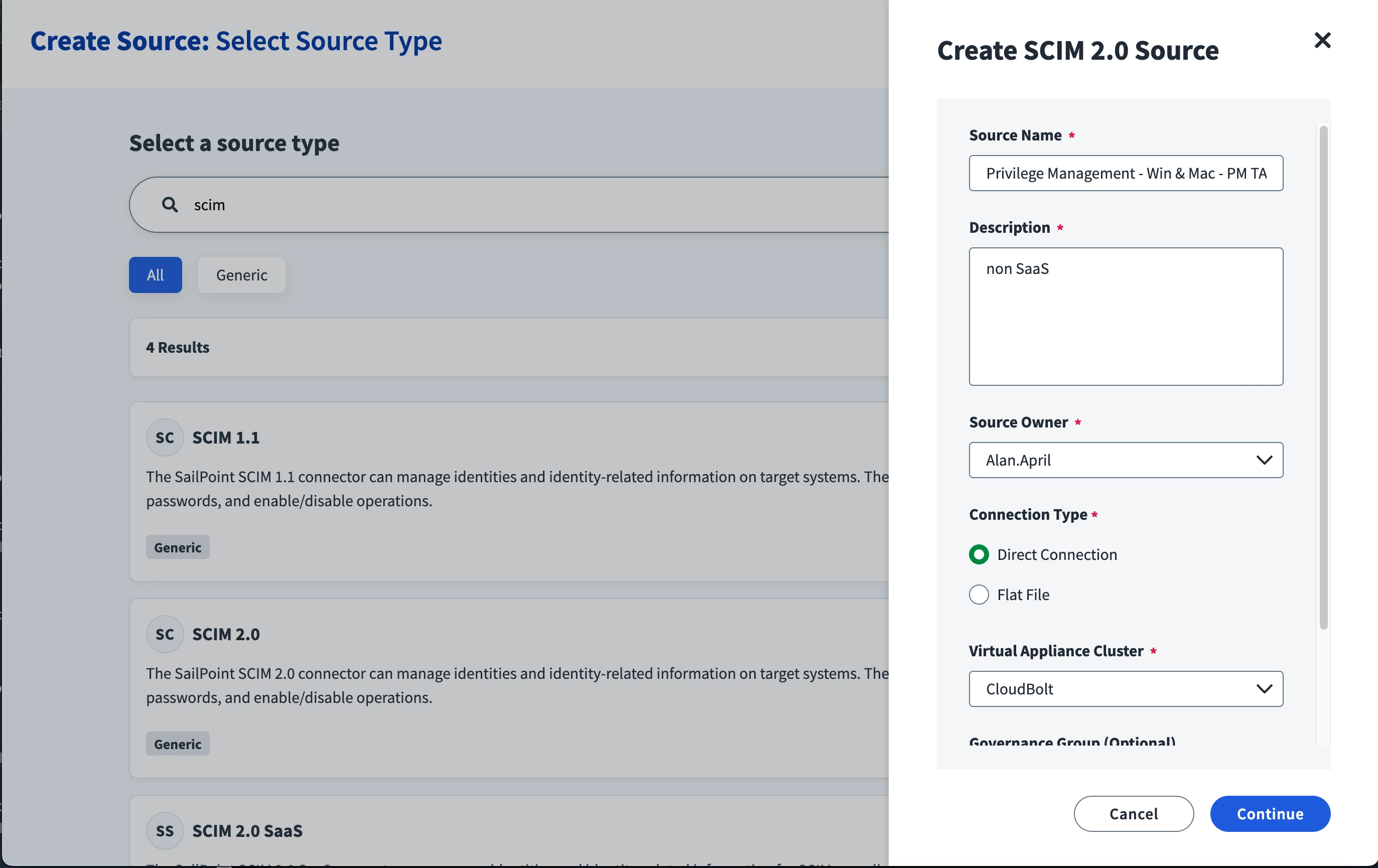Switch to the All filter tab
Screen dimensions: 1378x868
click(x=155, y=275)
